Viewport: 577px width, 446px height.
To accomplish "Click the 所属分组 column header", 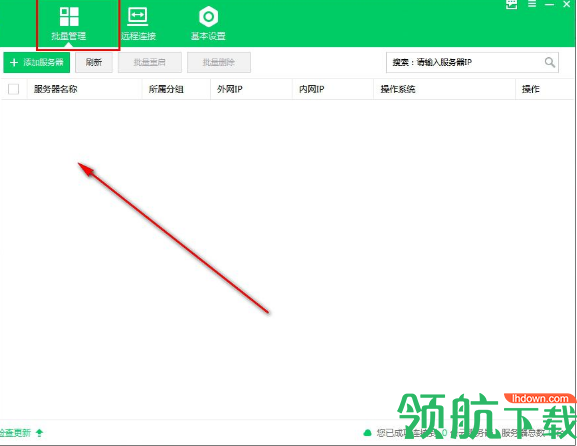I will (166, 89).
